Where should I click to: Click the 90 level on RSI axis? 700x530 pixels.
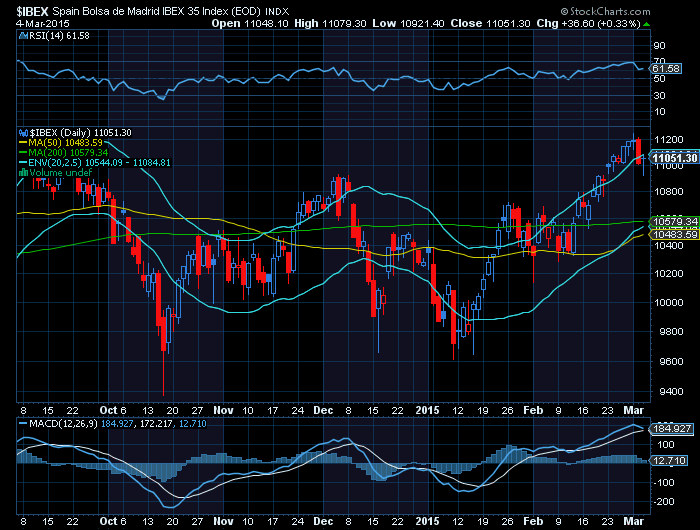pyautogui.click(x=659, y=46)
